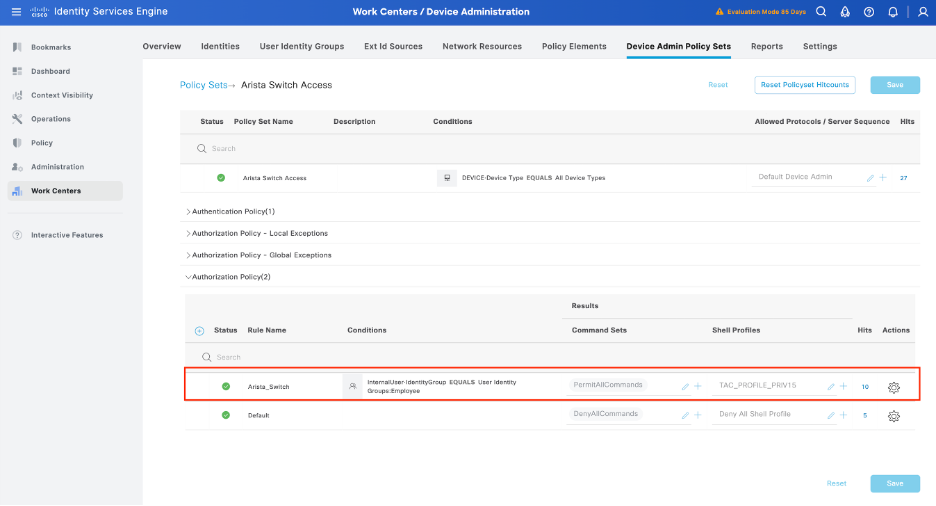This screenshot has width=936, height=506.
Task: Toggle Arista Switch Access policy set status
Action: (x=221, y=177)
